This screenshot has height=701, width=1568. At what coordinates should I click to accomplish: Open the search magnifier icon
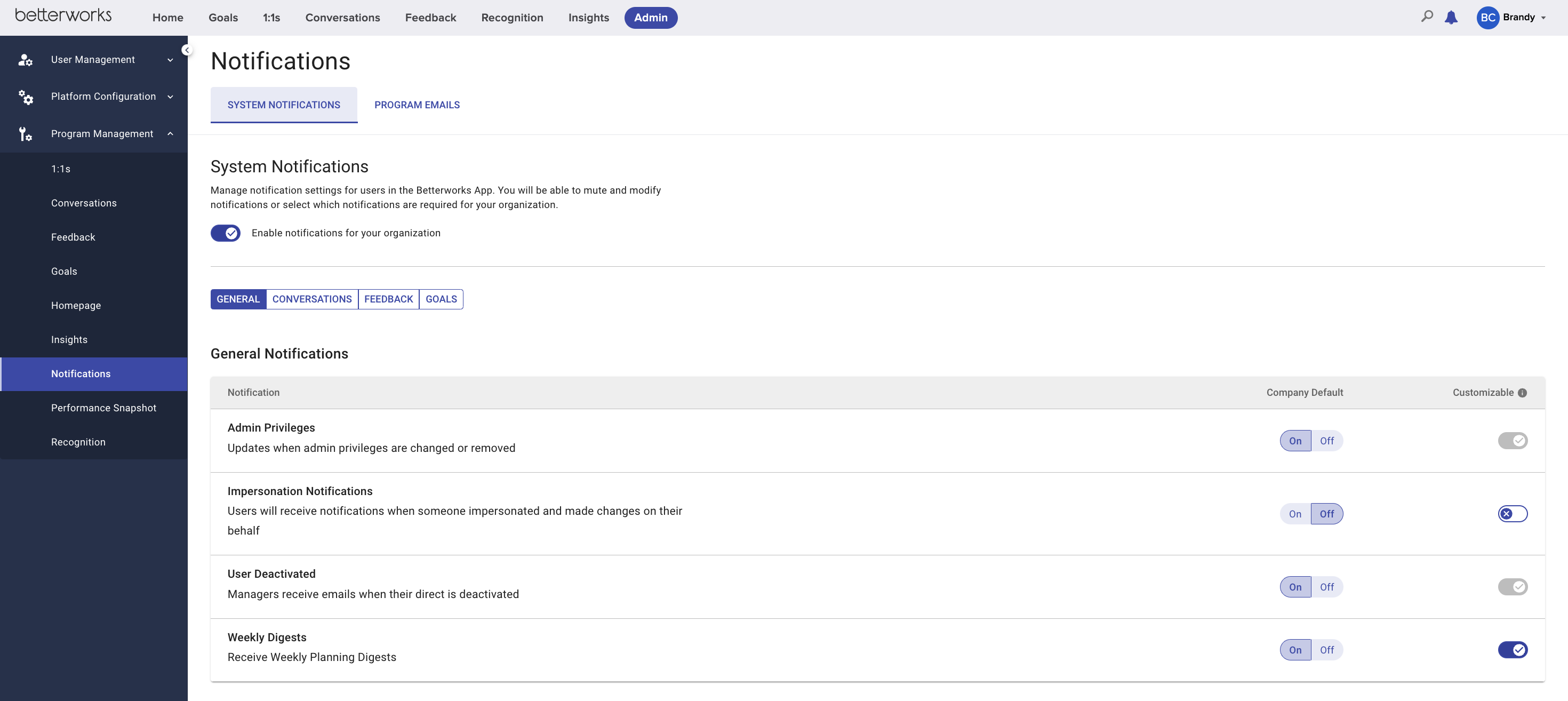pos(1427,17)
